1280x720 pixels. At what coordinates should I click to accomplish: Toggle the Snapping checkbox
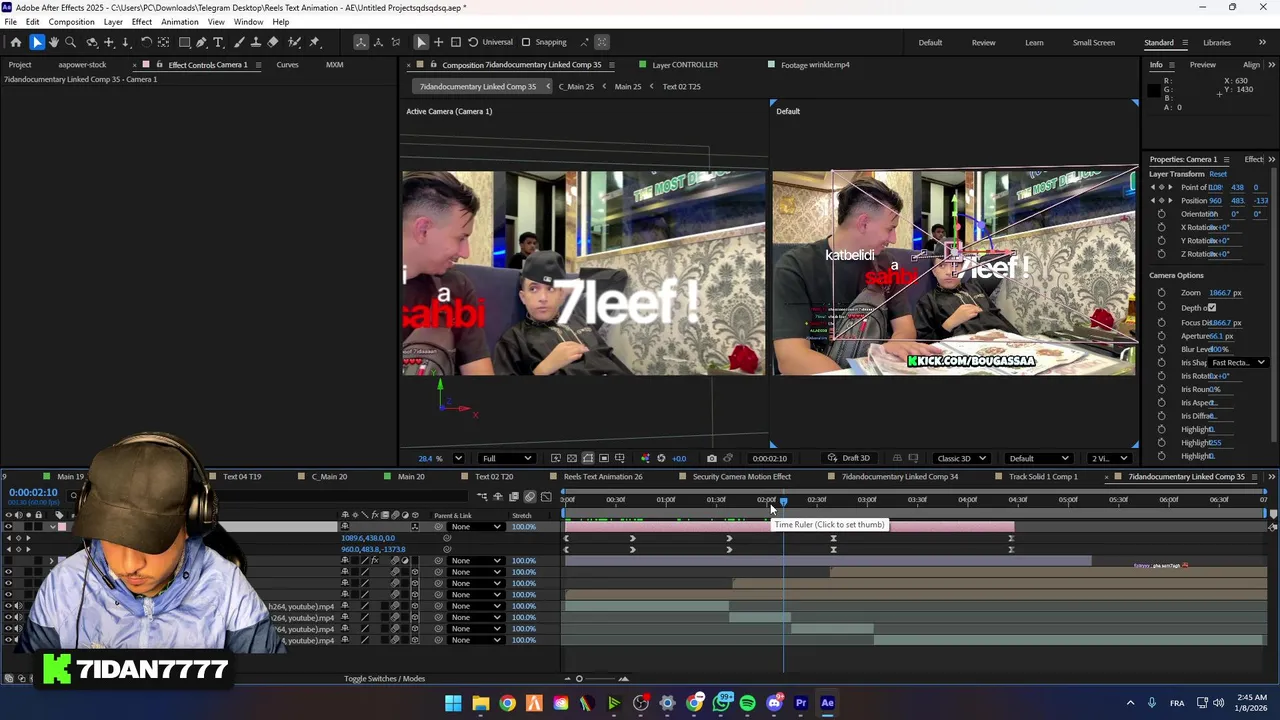click(526, 42)
